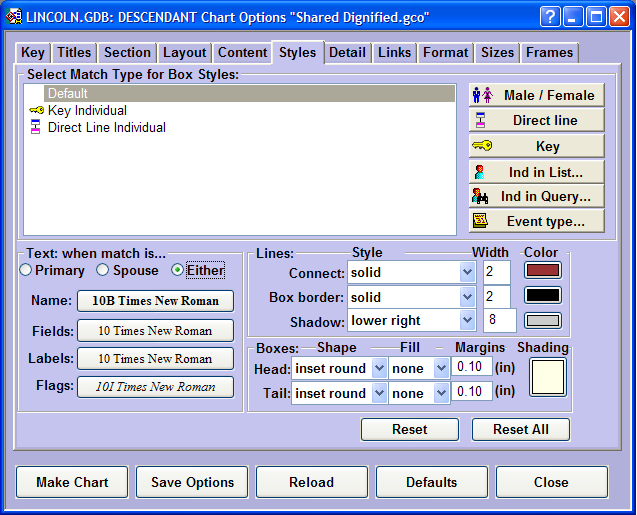
Task: Click the Ind in List icon
Action: (481, 172)
